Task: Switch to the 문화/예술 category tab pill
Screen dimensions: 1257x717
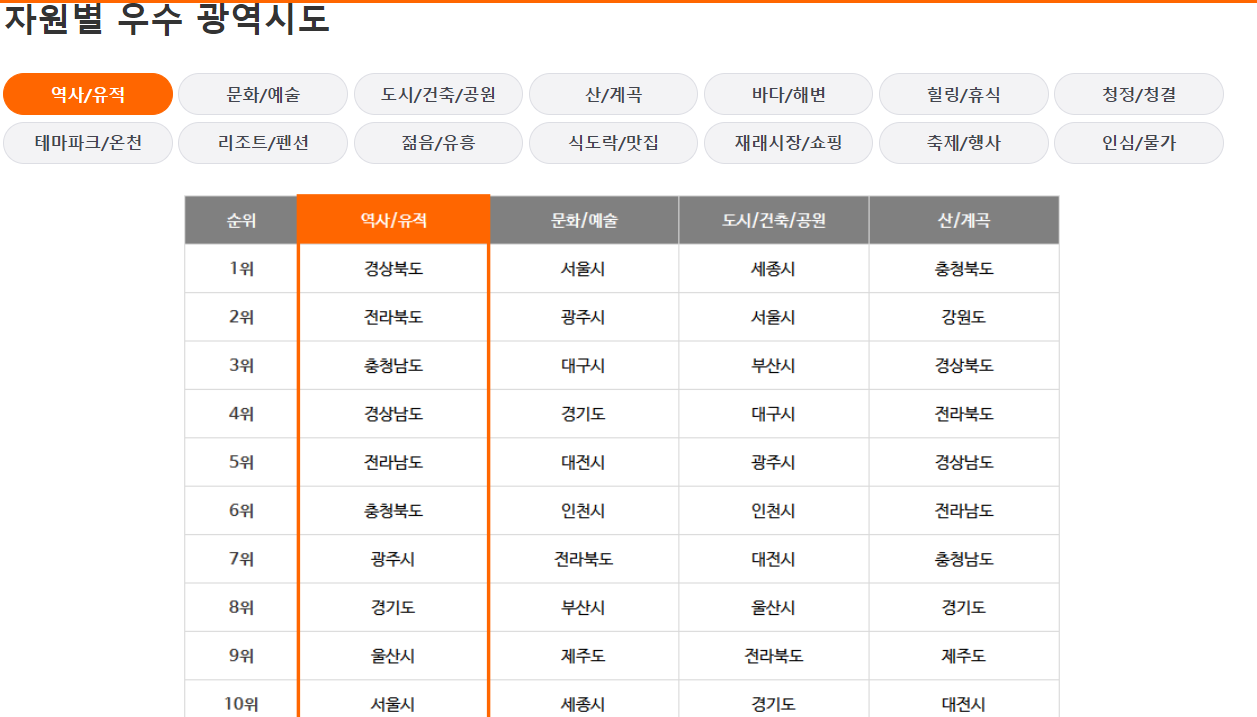Action: click(263, 95)
